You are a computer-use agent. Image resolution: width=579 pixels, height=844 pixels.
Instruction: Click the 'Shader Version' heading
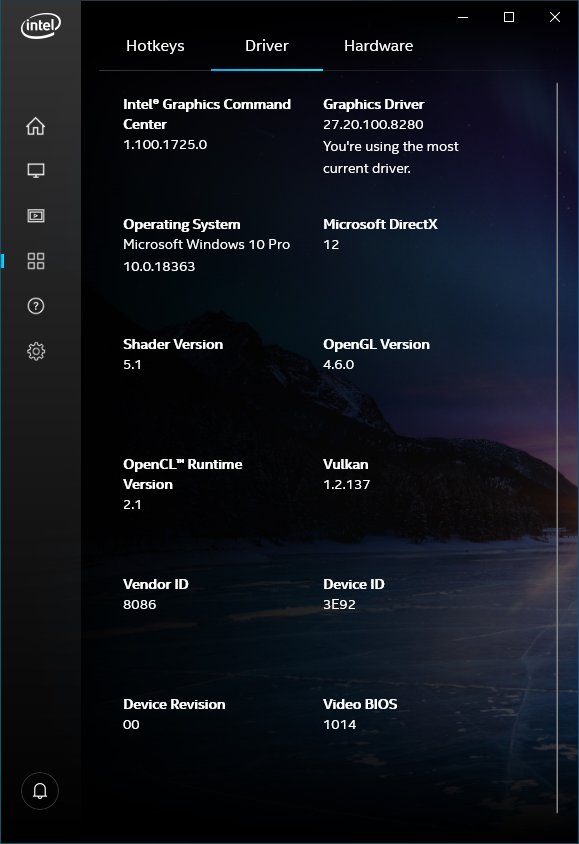click(x=173, y=344)
